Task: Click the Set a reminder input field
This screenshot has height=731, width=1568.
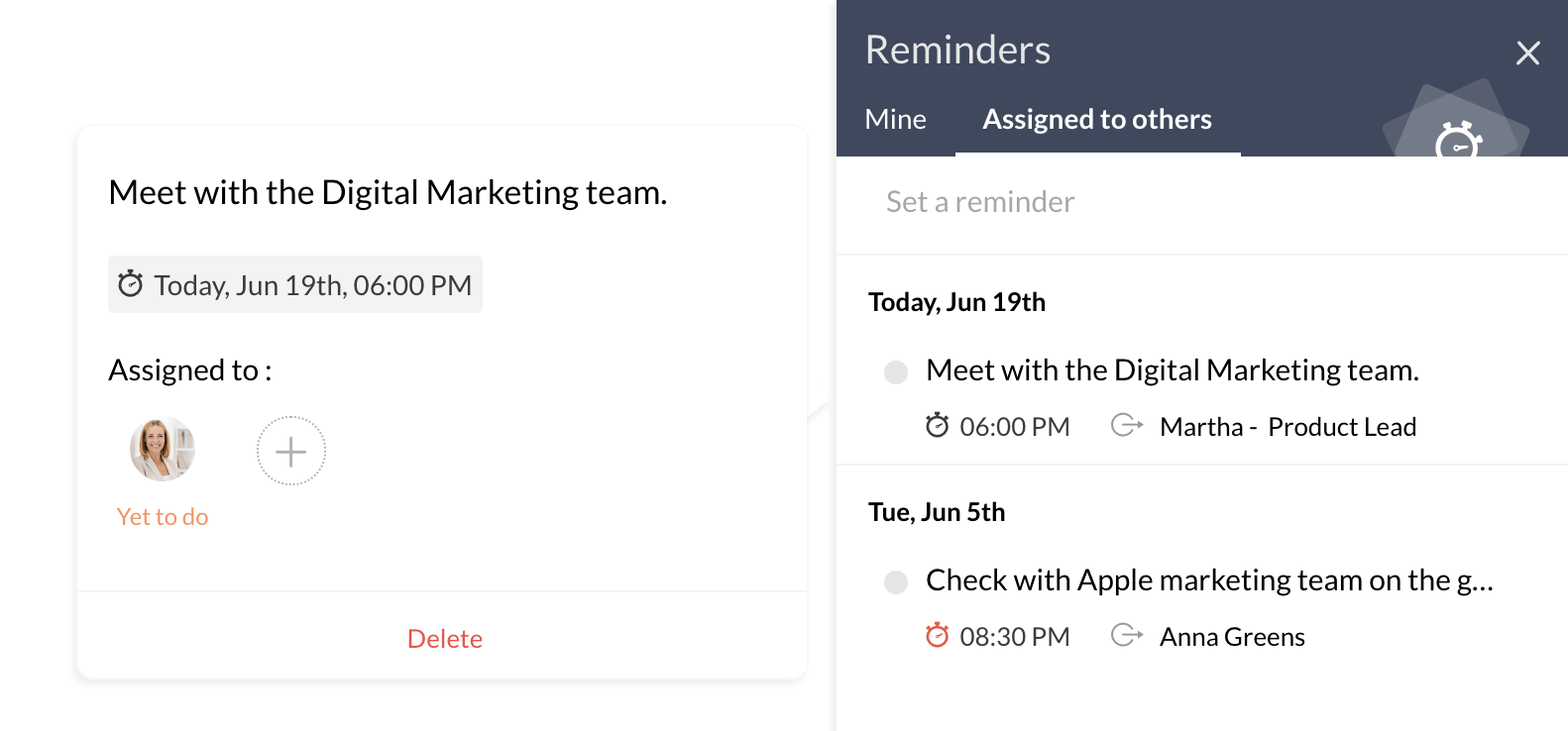Action: tap(1189, 202)
